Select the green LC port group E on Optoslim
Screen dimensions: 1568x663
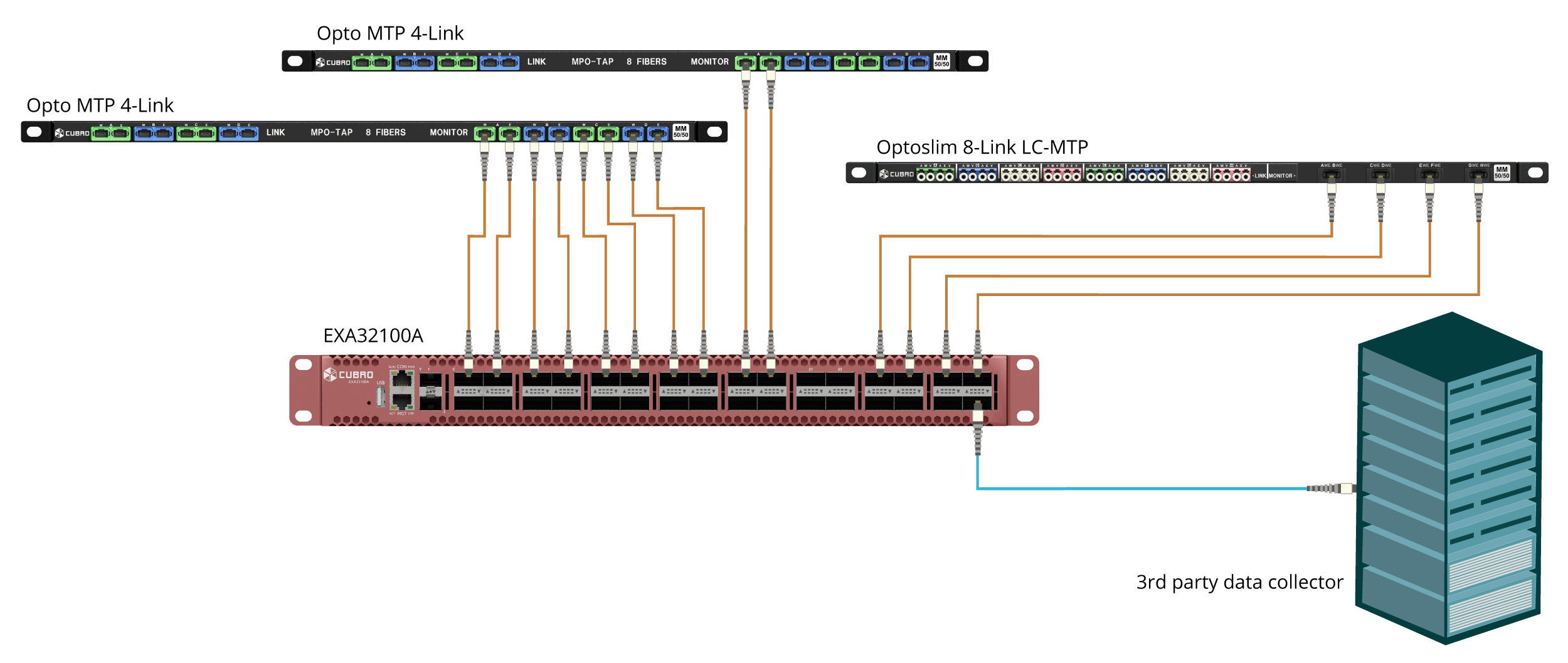(1104, 175)
